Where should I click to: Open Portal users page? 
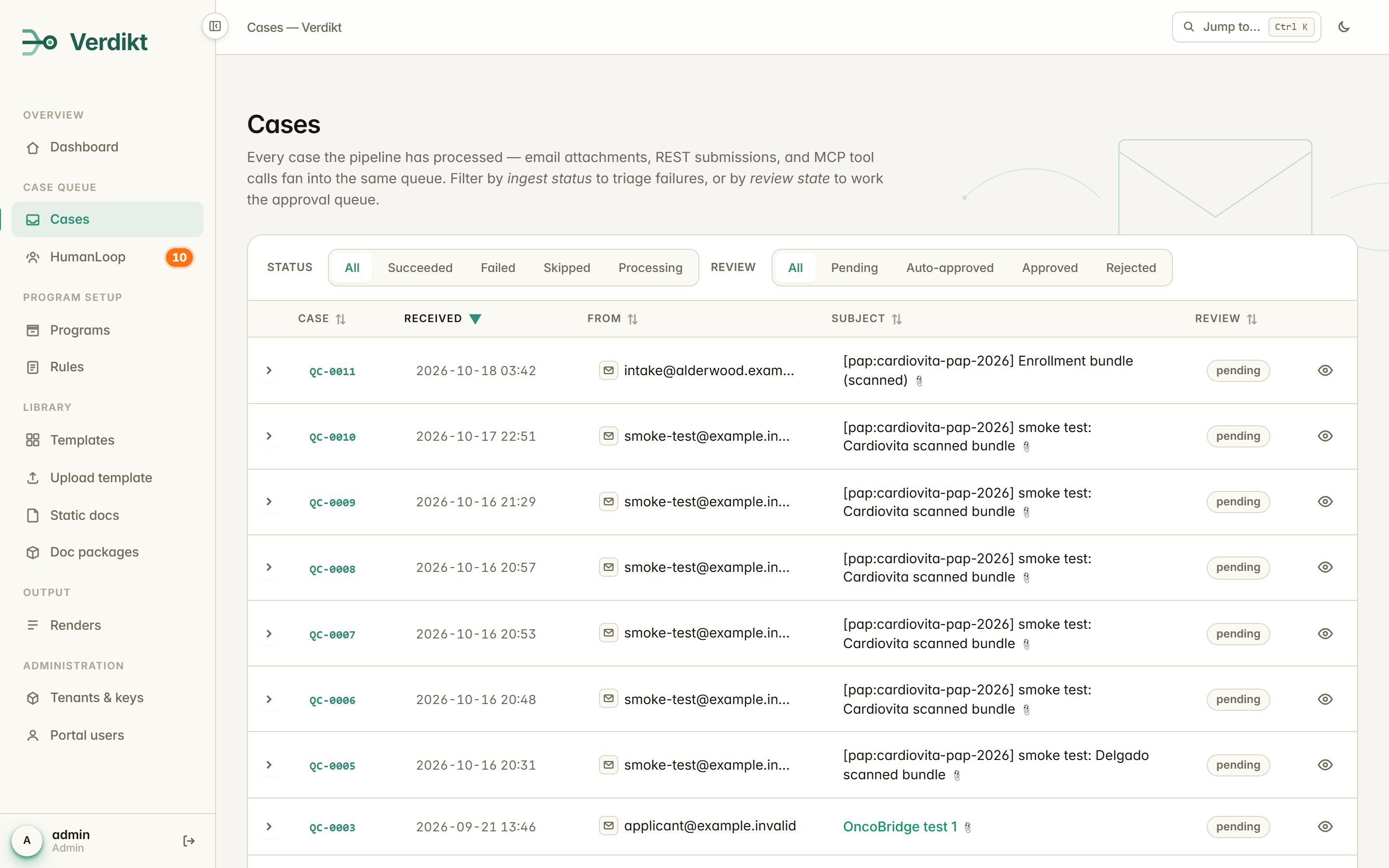pyautogui.click(x=108, y=735)
